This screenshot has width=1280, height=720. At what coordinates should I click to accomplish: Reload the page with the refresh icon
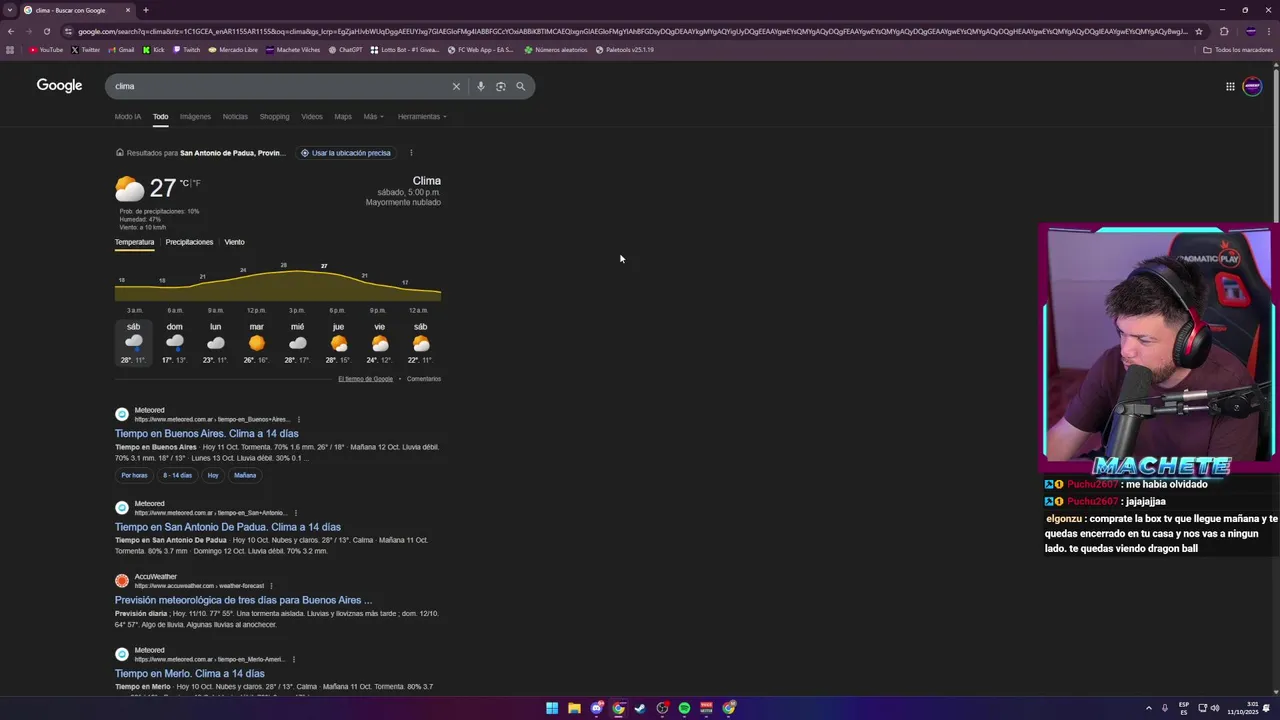(x=46, y=31)
